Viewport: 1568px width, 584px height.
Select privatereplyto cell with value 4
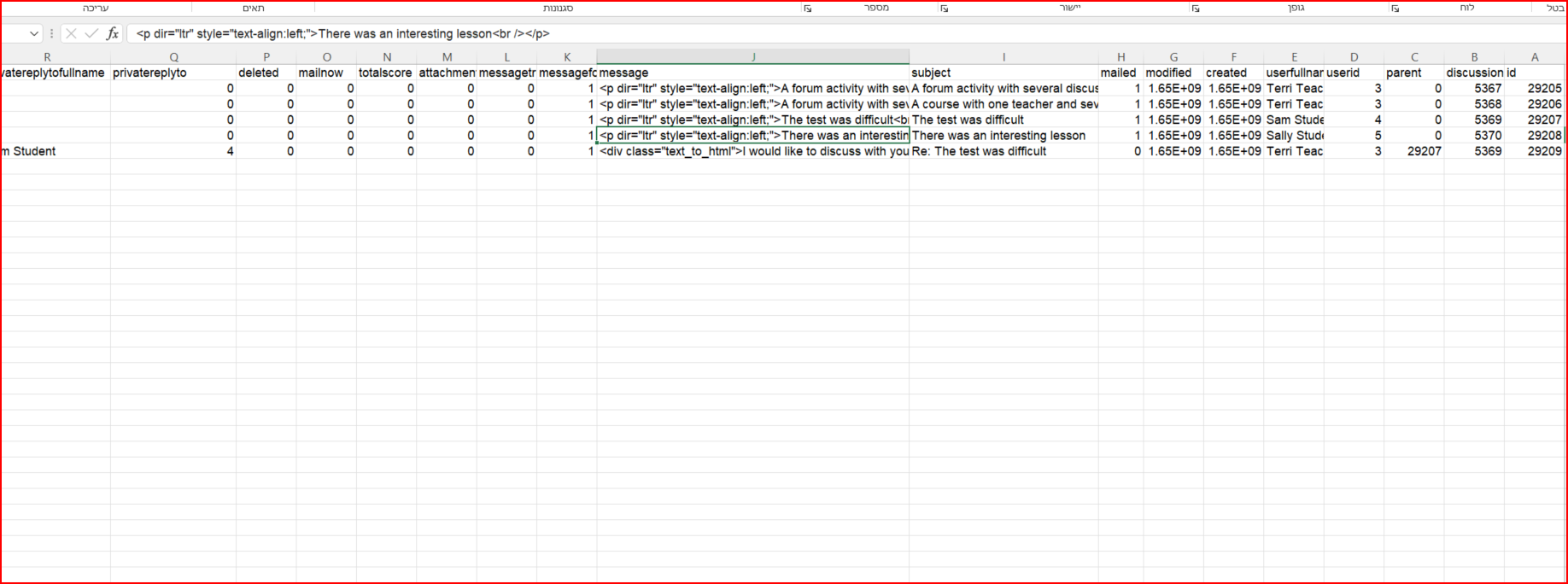pyautogui.click(x=173, y=151)
